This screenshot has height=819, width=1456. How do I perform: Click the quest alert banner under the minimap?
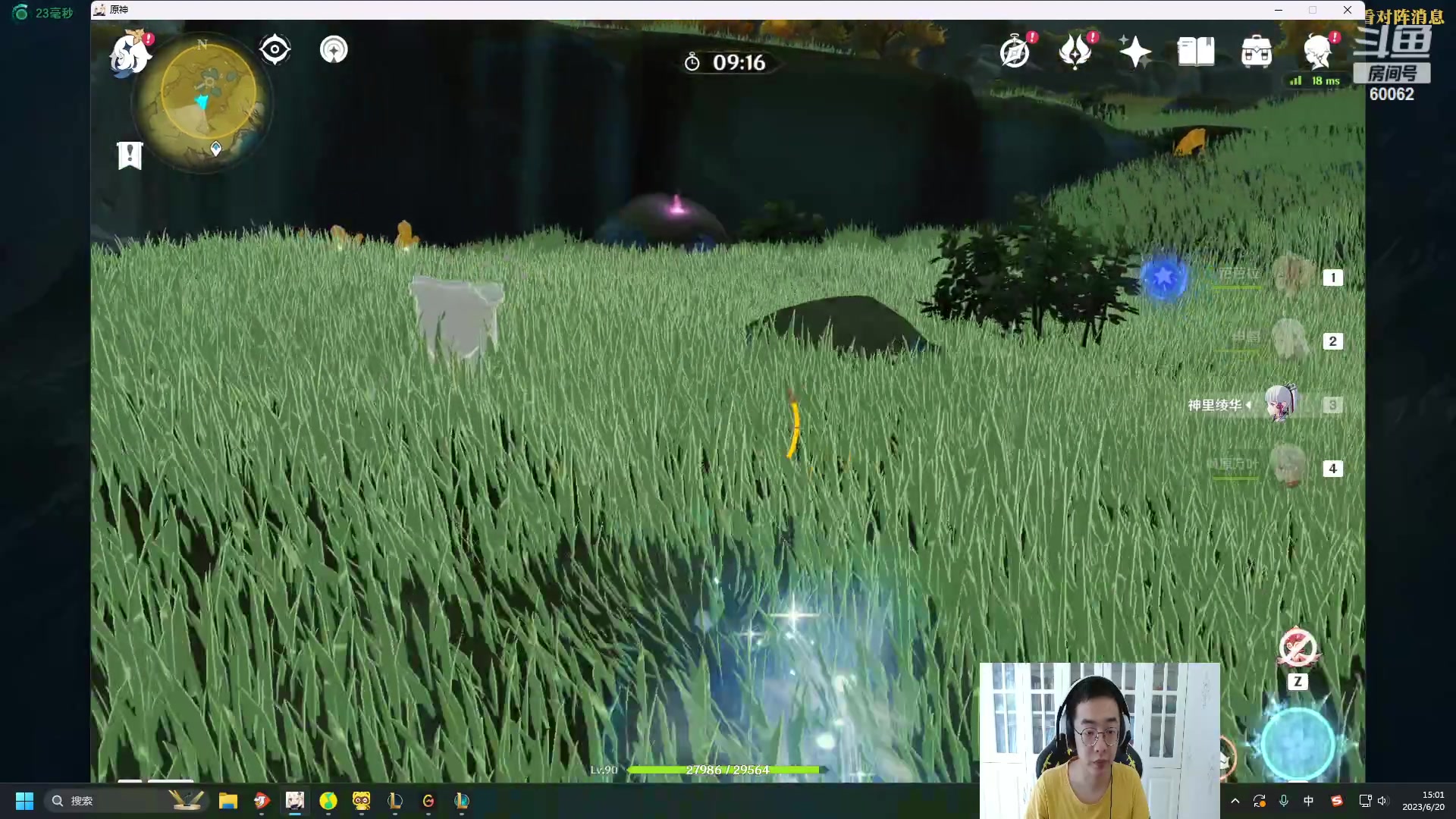point(130,155)
